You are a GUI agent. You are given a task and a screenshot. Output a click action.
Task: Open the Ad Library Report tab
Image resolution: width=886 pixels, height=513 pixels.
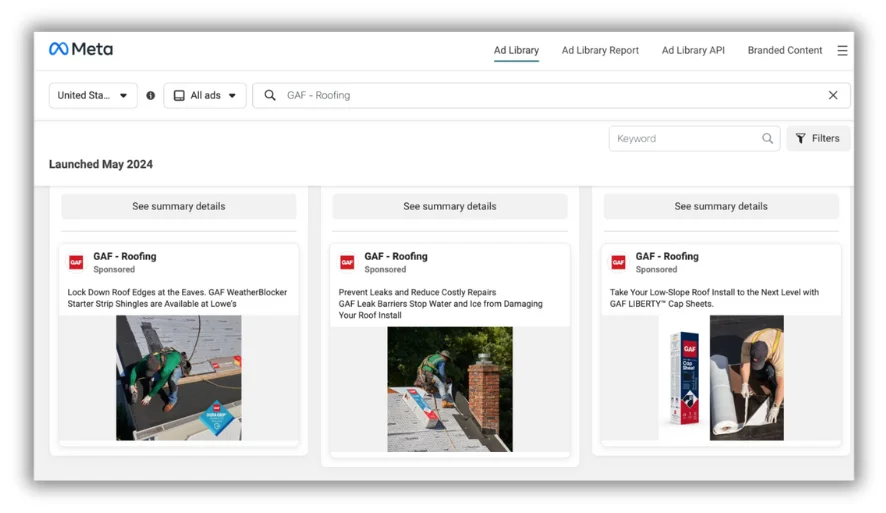[600, 50]
